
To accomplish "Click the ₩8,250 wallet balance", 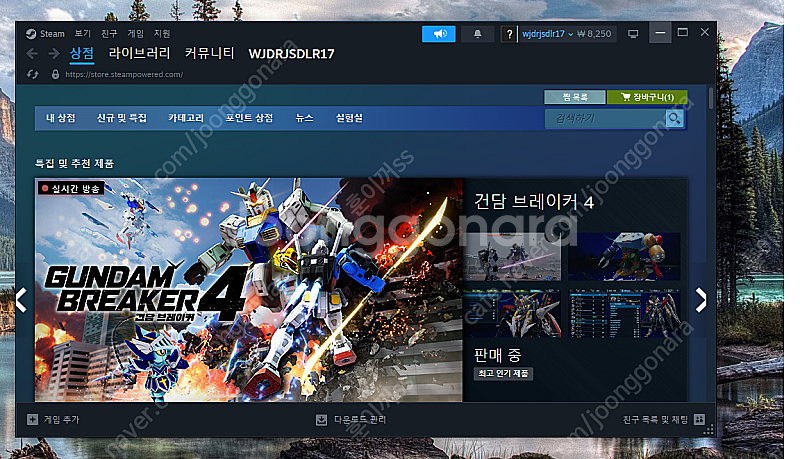I will pyautogui.click(x=594, y=34).
